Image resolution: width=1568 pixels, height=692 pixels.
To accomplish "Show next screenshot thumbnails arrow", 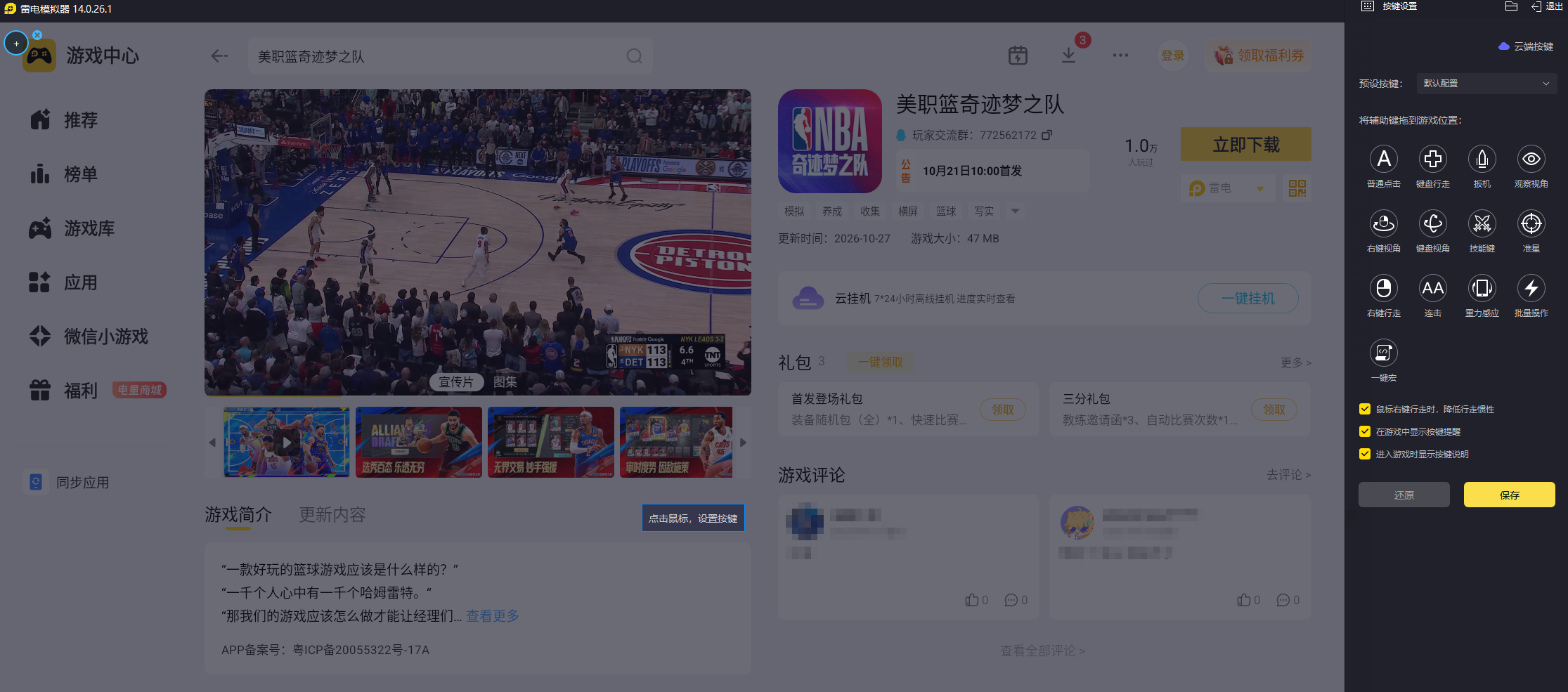I will tap(743, 443).
